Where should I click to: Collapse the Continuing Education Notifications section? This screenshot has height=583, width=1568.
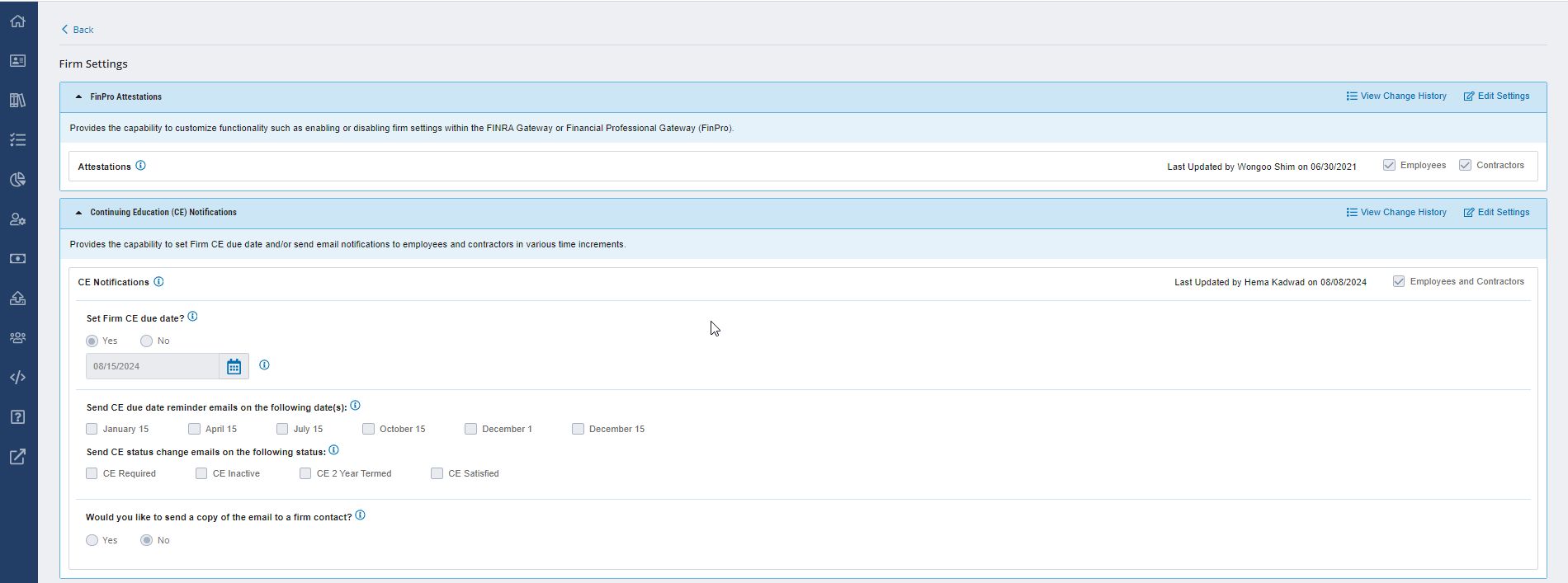coord(79,213)
